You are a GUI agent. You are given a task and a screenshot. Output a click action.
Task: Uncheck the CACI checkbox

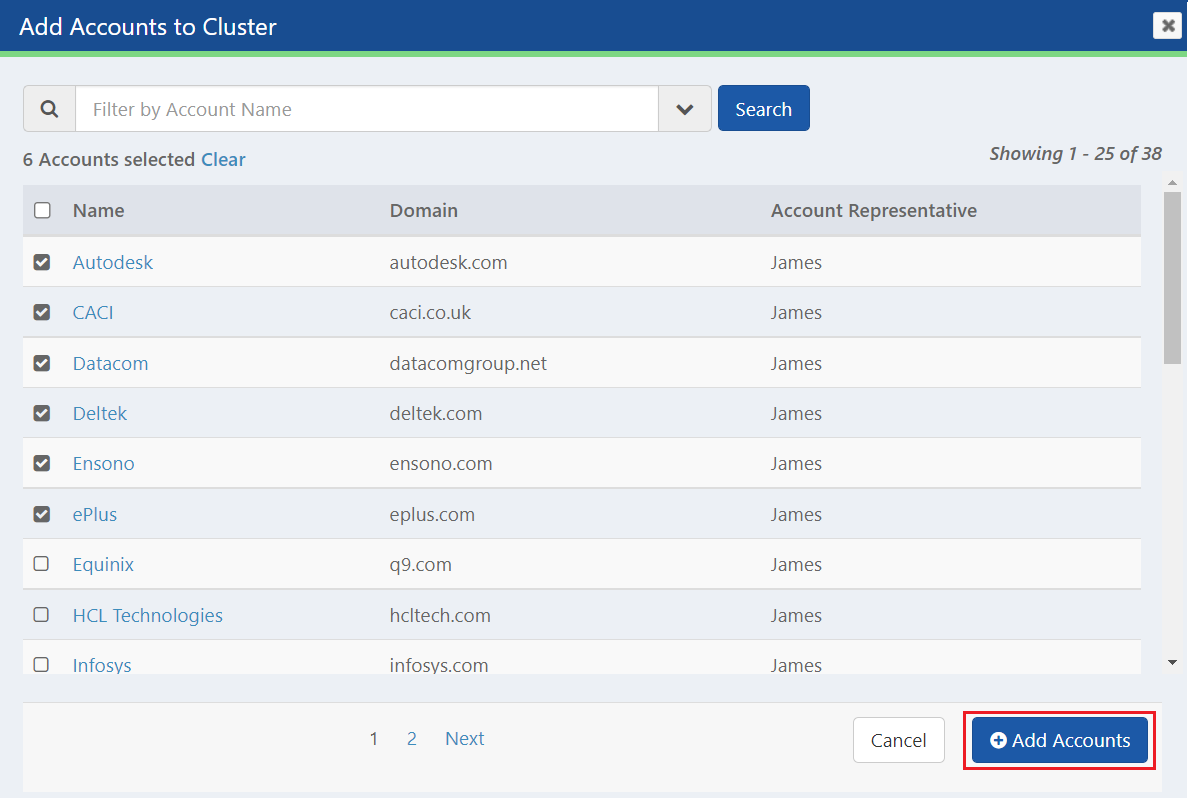[x=42, y=312]
